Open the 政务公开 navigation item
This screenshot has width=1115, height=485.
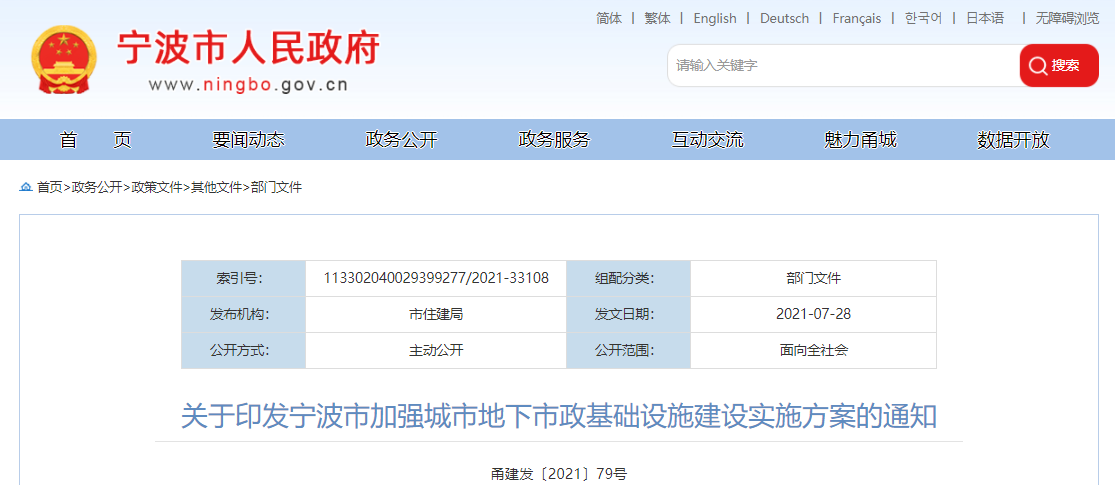[401, 140]
